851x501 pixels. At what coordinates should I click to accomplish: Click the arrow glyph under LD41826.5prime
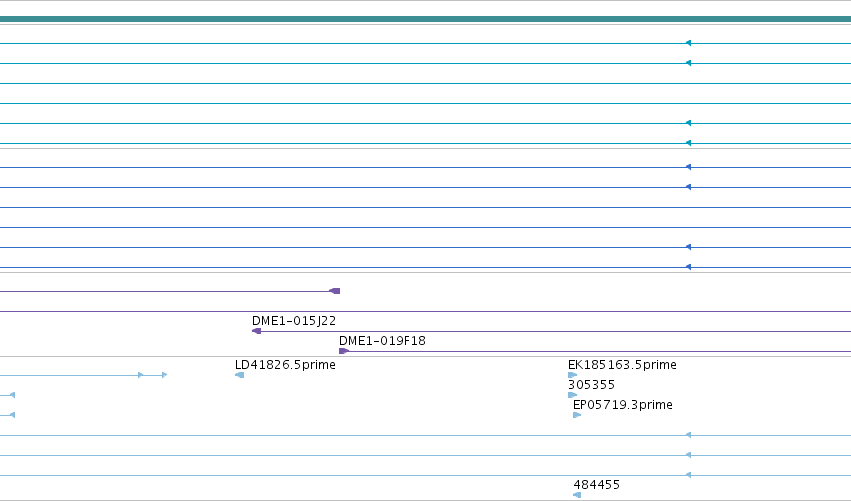click(239, 375)
